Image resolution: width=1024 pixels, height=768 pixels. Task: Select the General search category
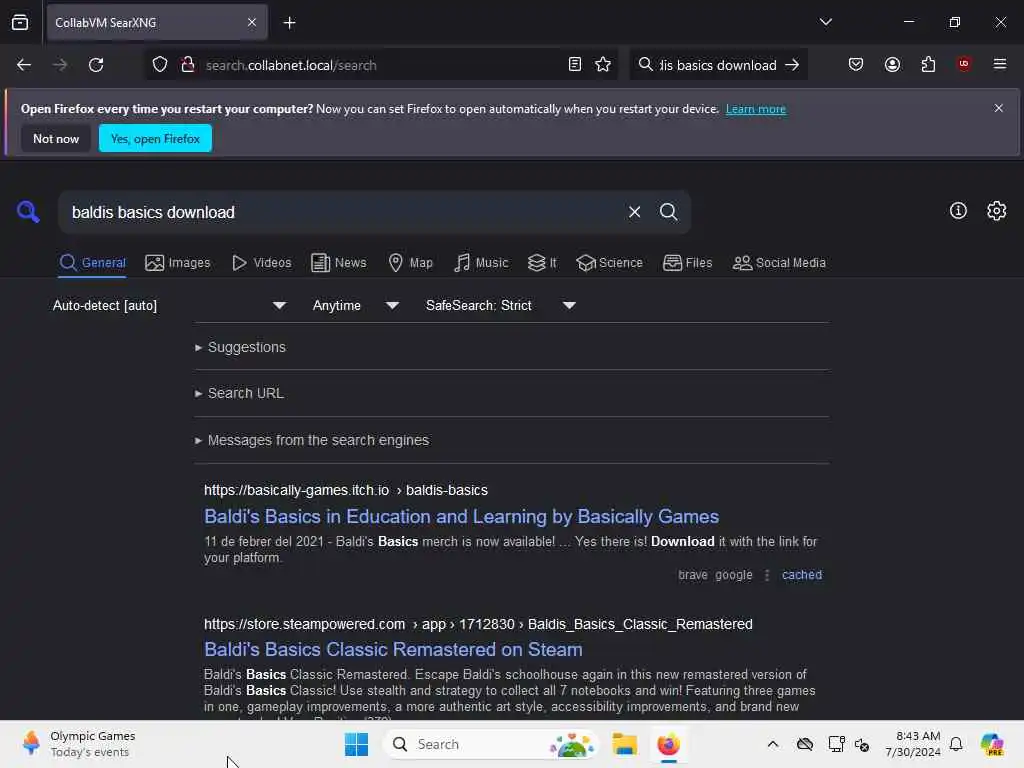[92, 263]
